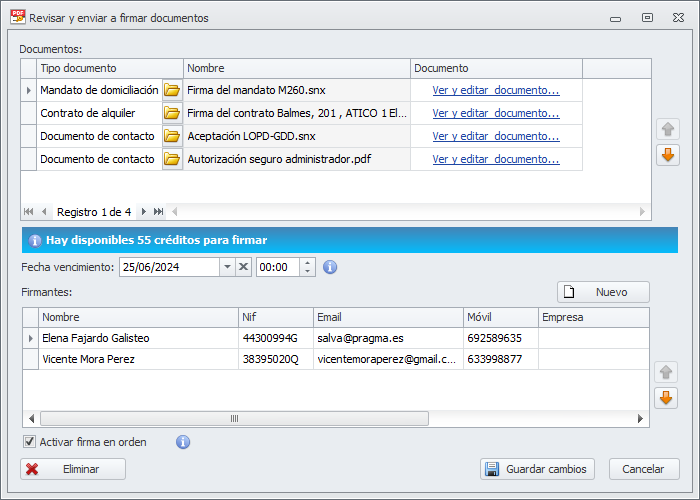This screenshot has height=500, width=700.
Task: Select Firma del contrato Balmes cell
Action: pos(297,113)
